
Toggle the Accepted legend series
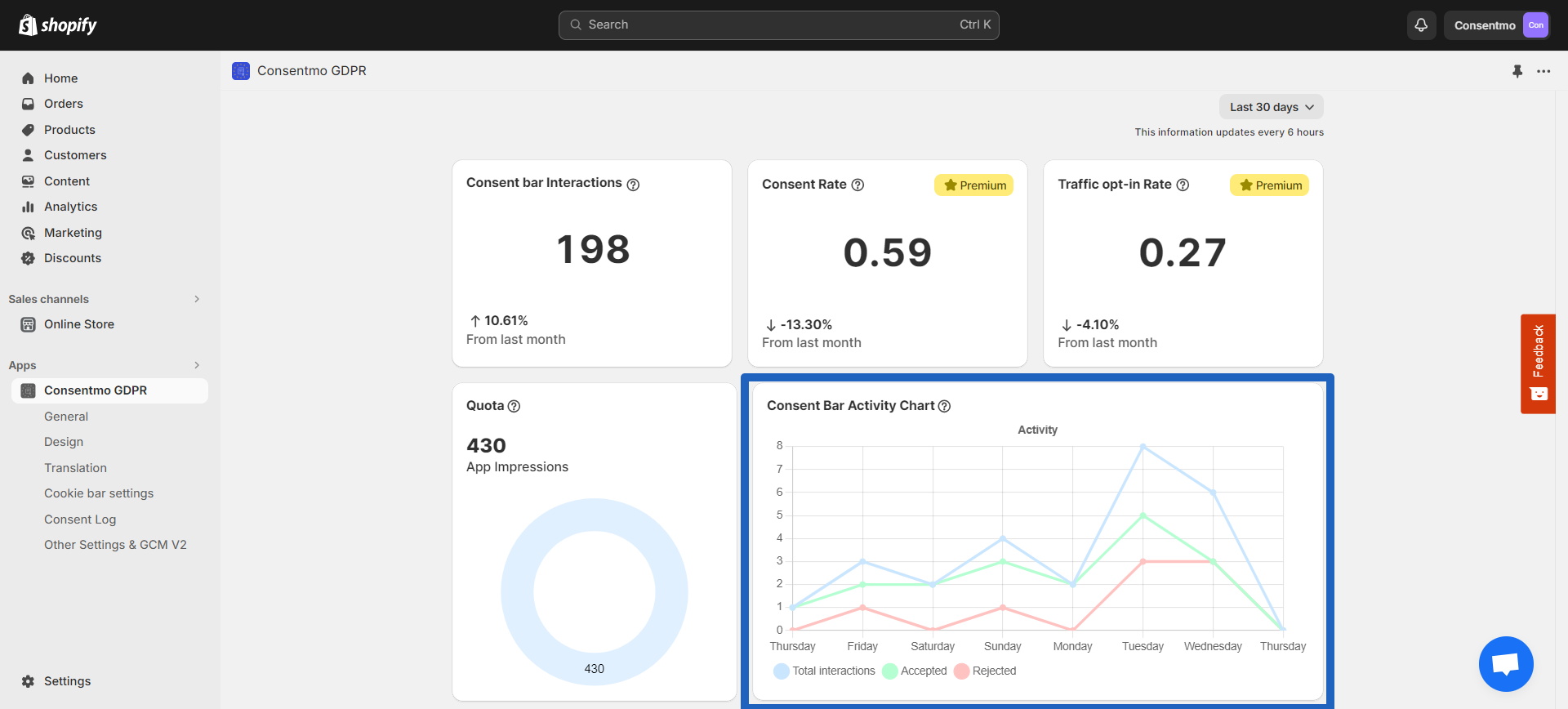pos(915,671)
